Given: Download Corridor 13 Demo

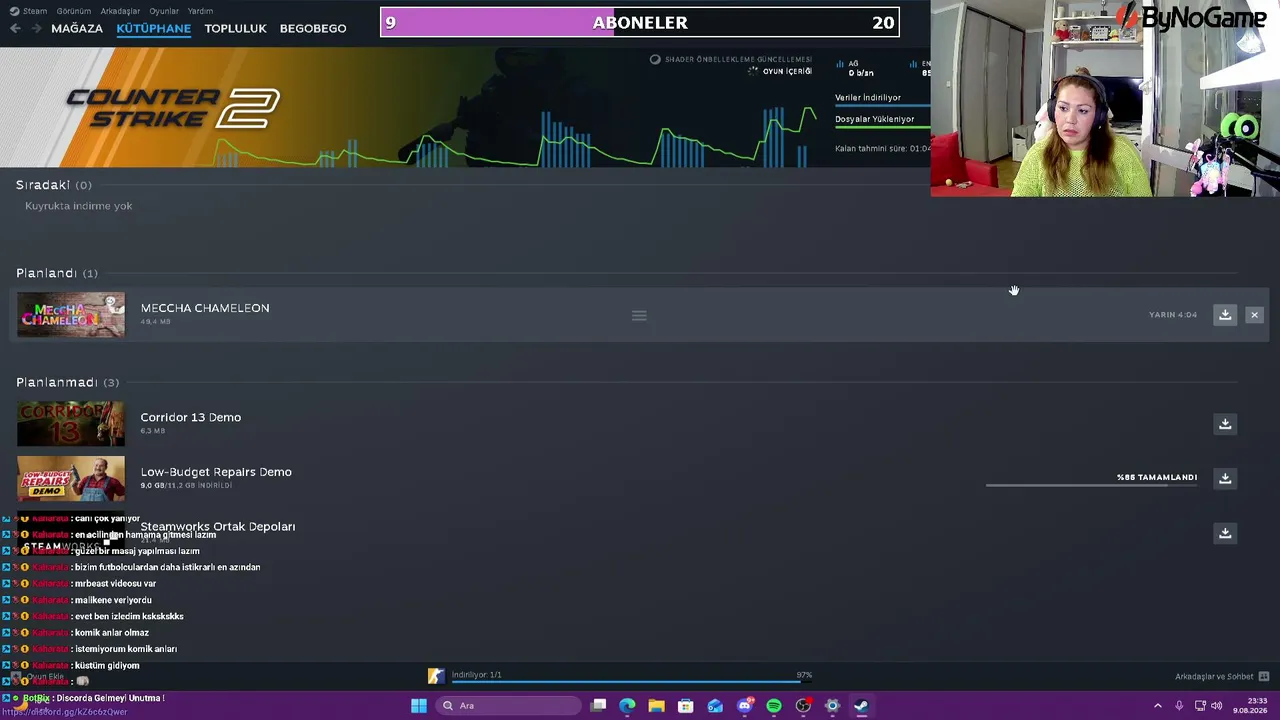Looking at the screenshot, I should point(1225,424).
